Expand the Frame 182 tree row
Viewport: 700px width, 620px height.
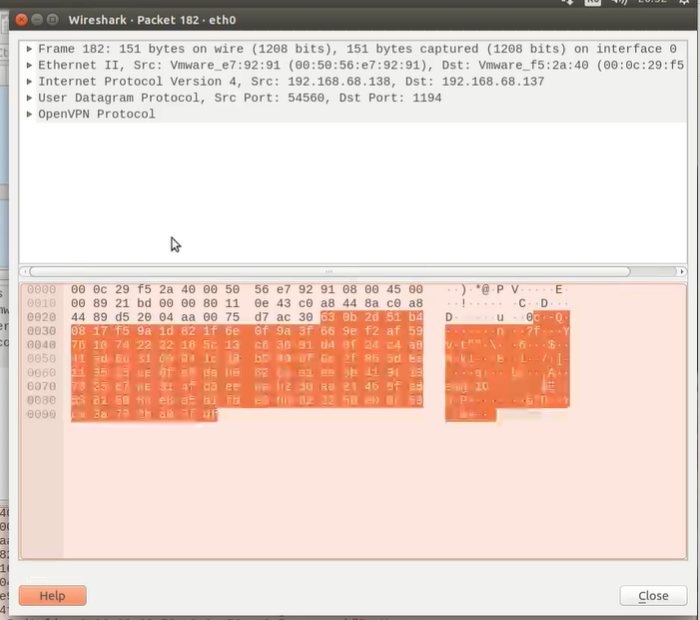(29, 49)
